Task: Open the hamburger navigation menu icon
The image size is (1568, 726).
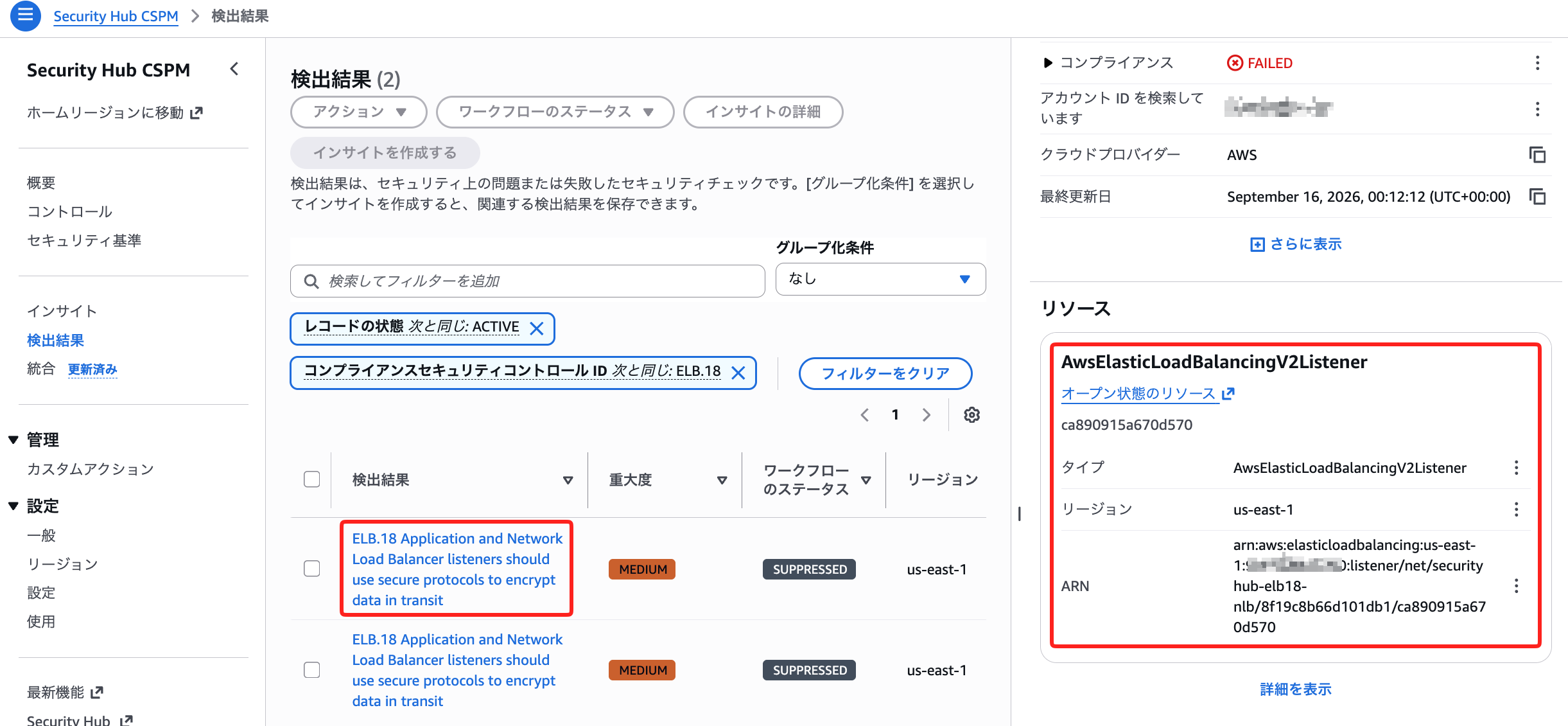Action: (25, 15)
